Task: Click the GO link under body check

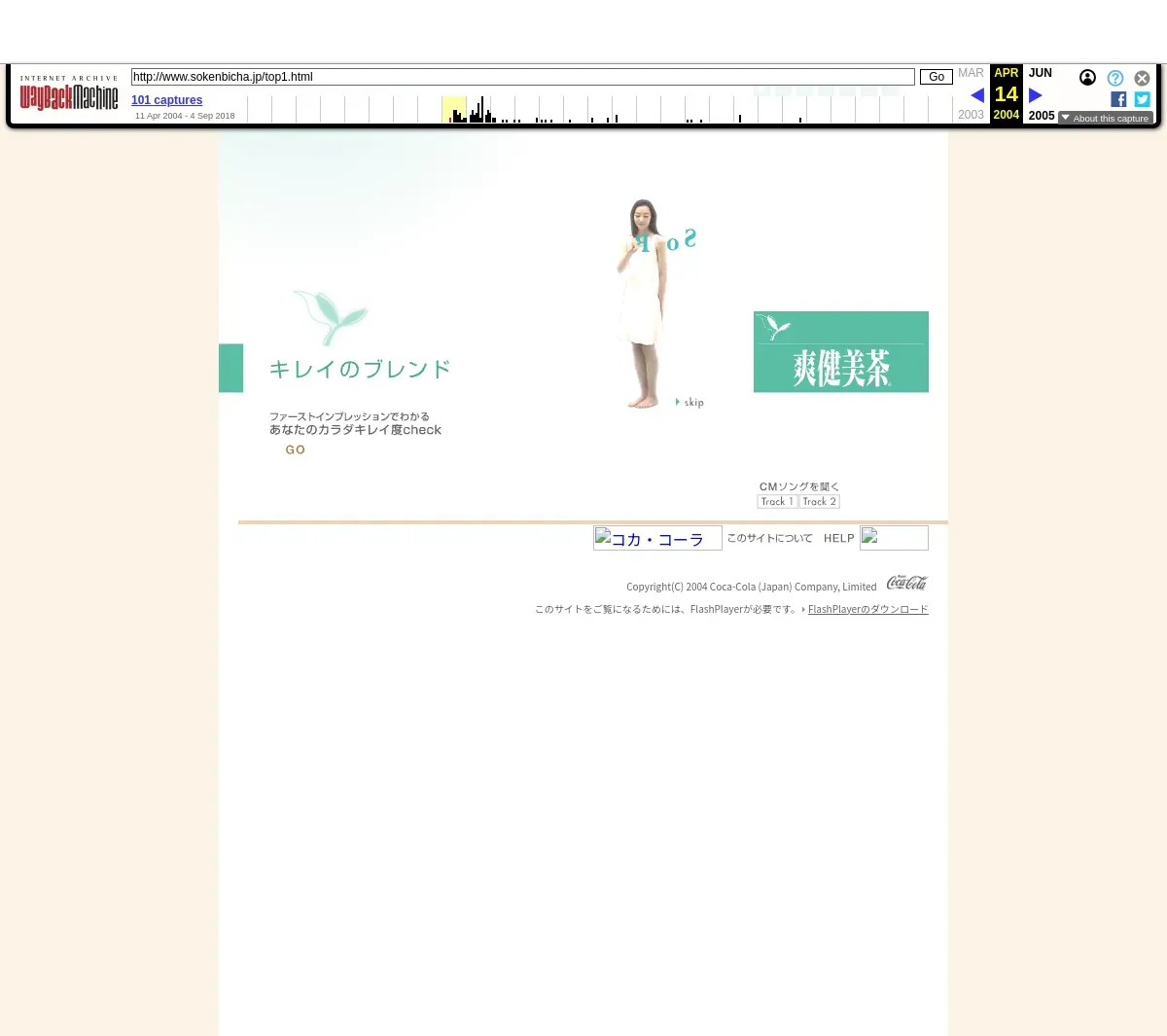Action: (x=296, y=449)
